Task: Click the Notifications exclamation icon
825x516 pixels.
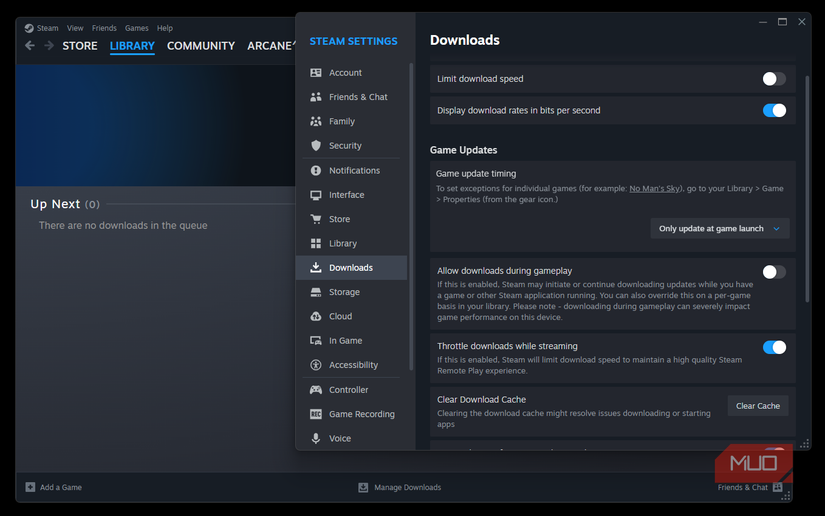Action: point(316,170)
